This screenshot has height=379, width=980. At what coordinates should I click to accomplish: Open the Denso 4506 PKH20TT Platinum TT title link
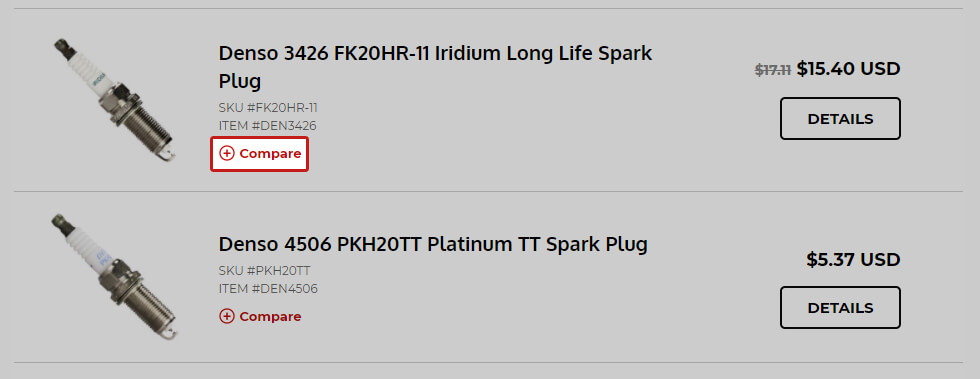pyautogui.click(x=433, y=244)
